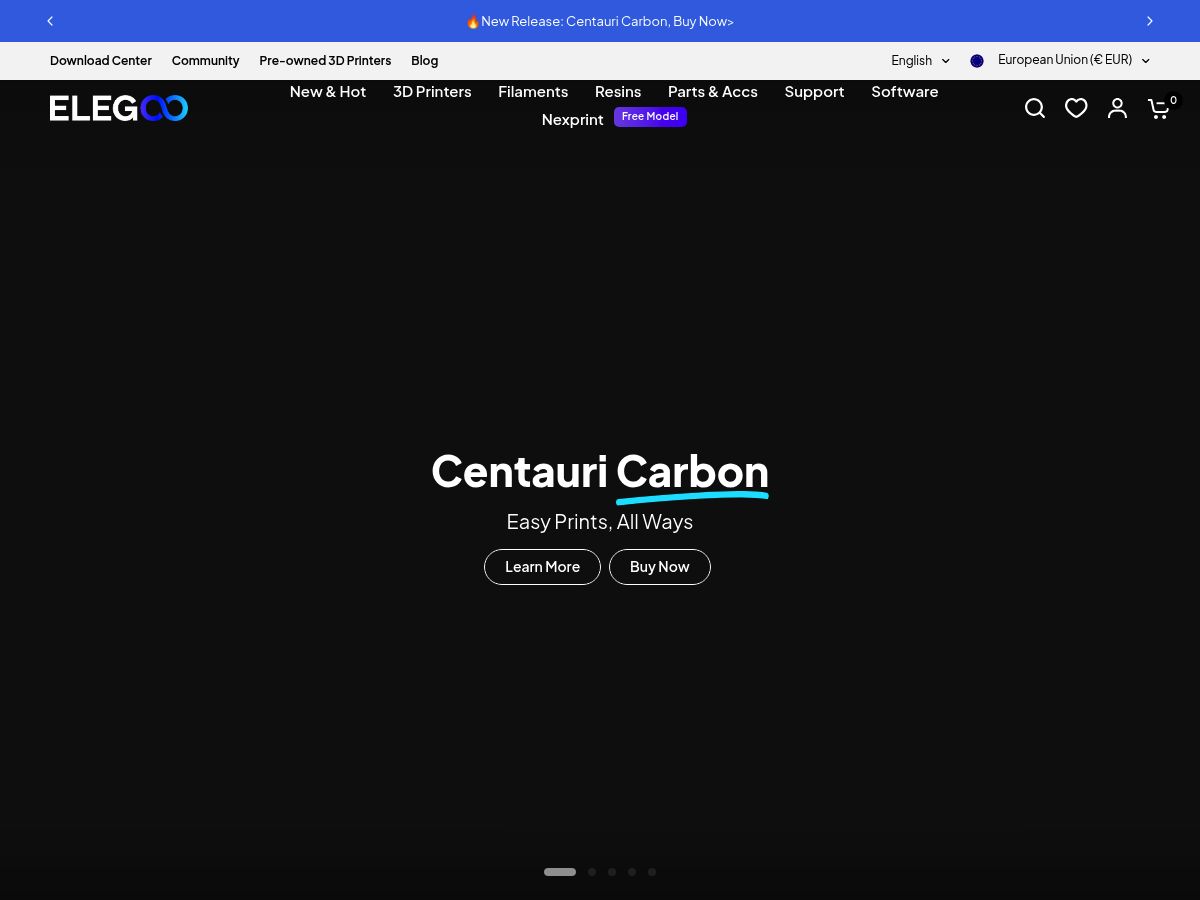
Task: Open the account profile icon
Action: click(x=1117, y=108)
